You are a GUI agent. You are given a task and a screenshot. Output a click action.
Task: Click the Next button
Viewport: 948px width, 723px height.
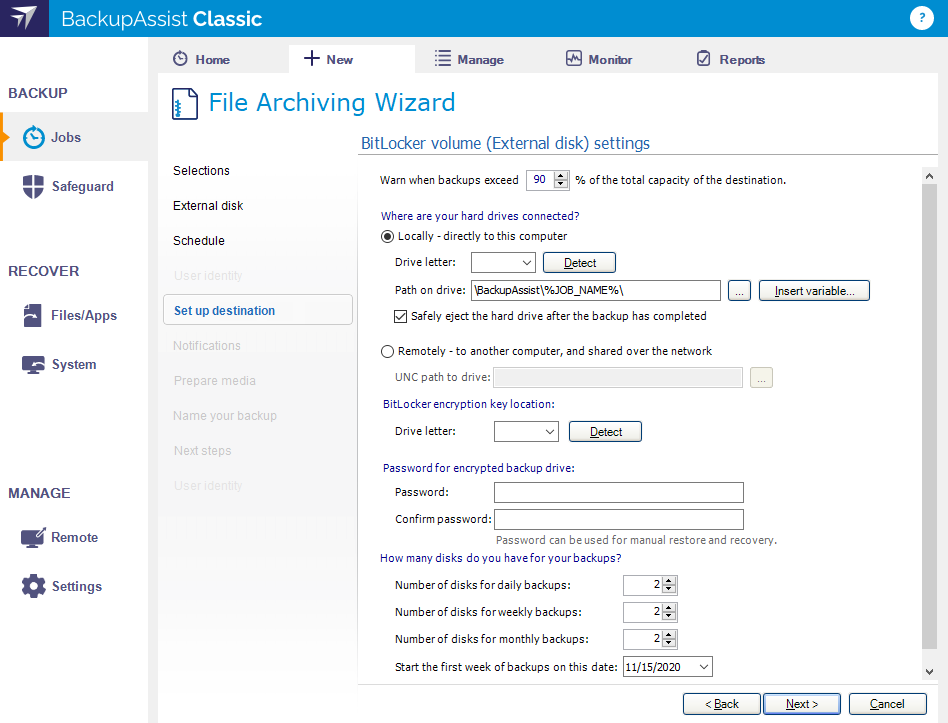802,704
